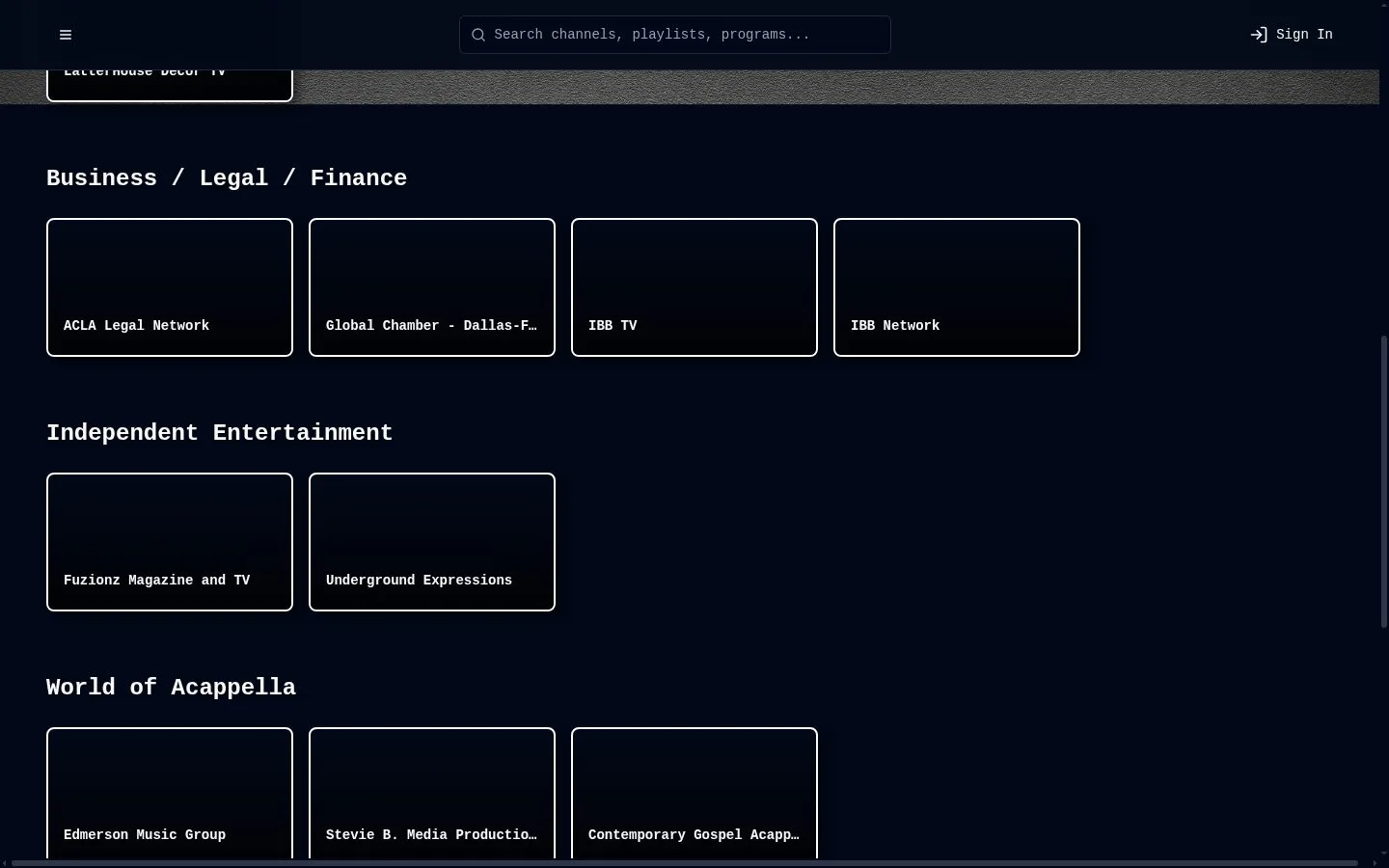Focus the search channels input field
The width and height of the screenshot is (1389, 868).
[x=675, y=35]
